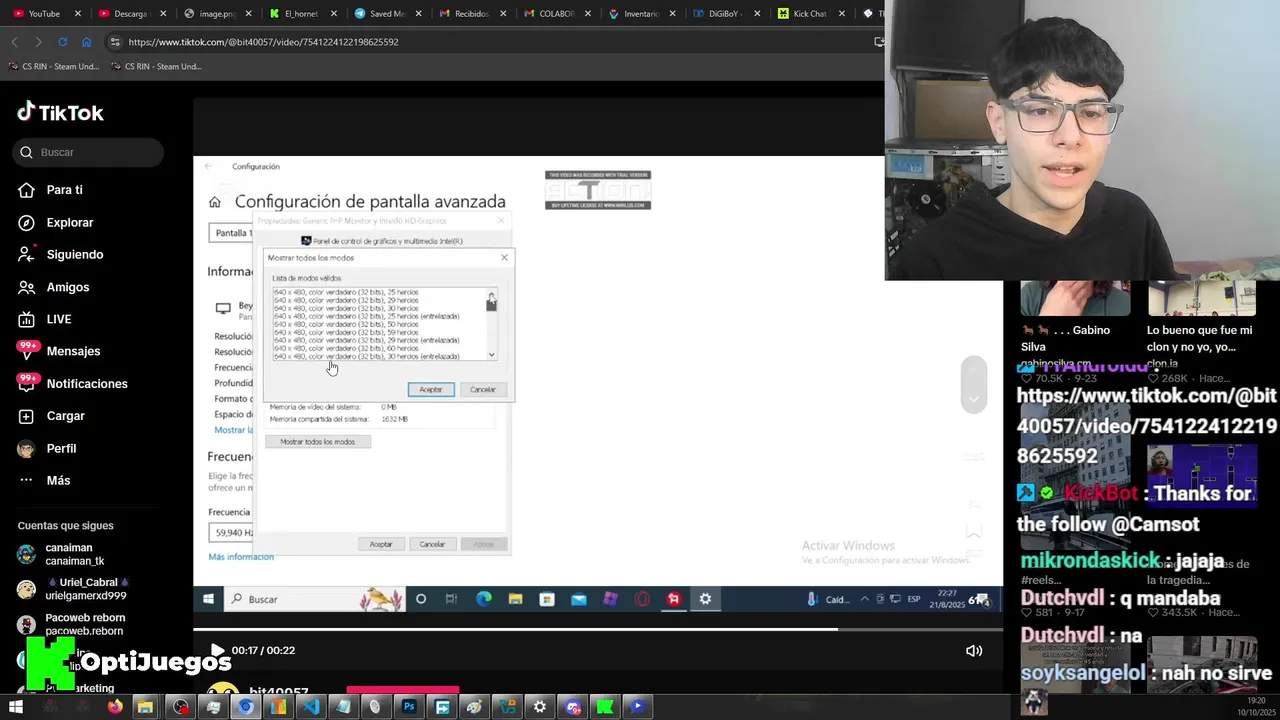This screenshot has width=1280, height=720.
Task: Click the TikTok Buscar search field
Action: click(x=88, y=152)
